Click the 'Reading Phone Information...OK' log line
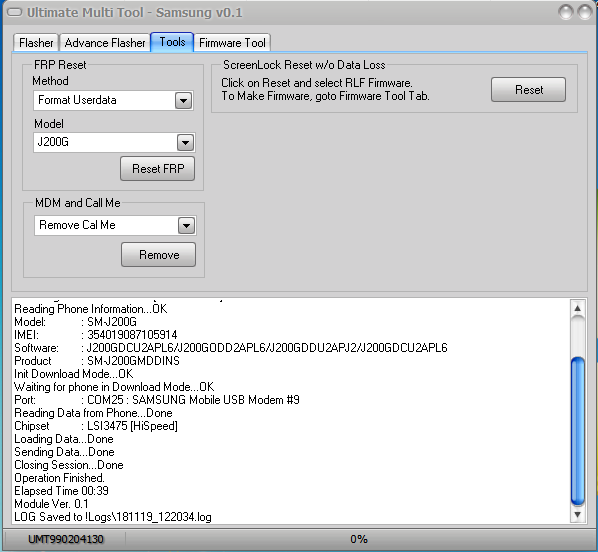 pyautogui.click(x=91, y=309)
